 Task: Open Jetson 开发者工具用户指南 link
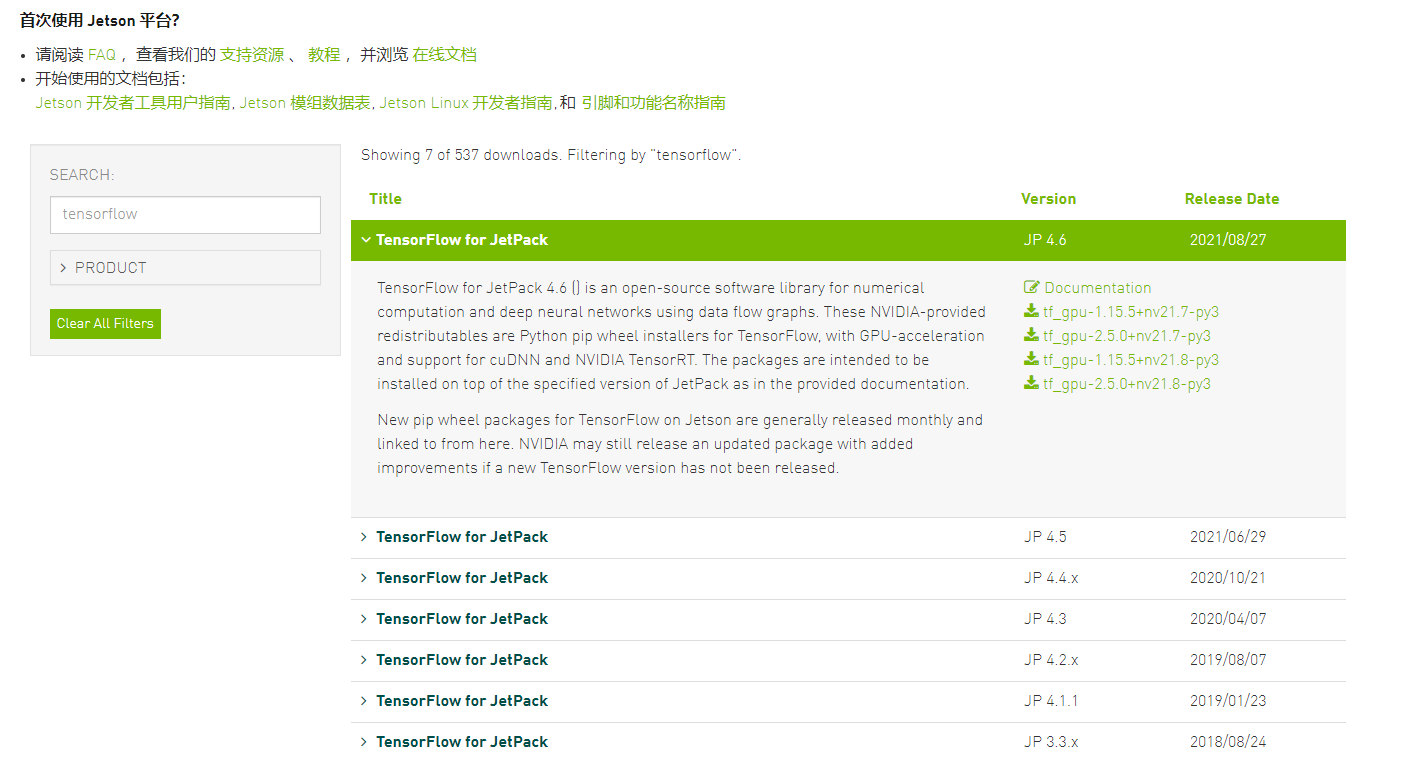tap(133, 103)
